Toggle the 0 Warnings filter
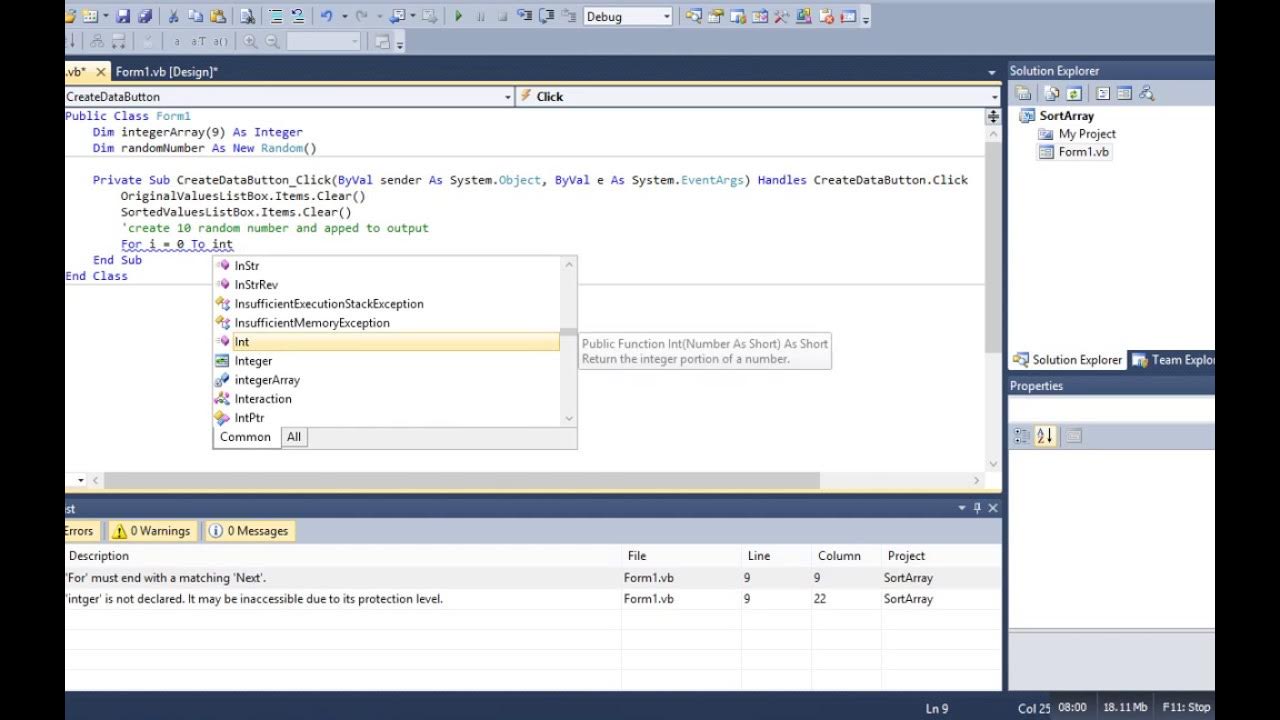This screenshot has width=1280, height=720. tap(150, 531)
